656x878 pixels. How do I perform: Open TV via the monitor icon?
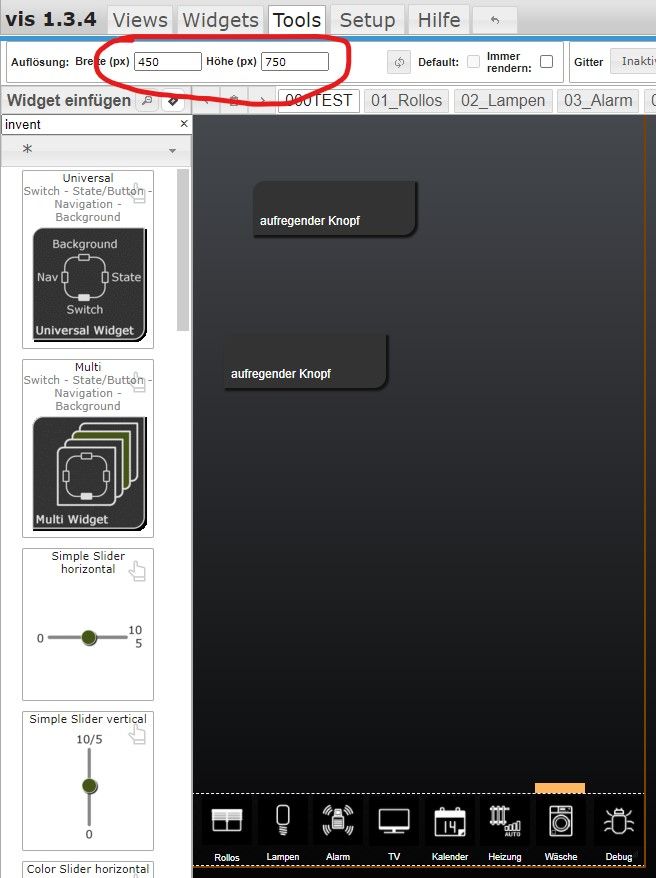pyautogui.click(x=394, y=821)
